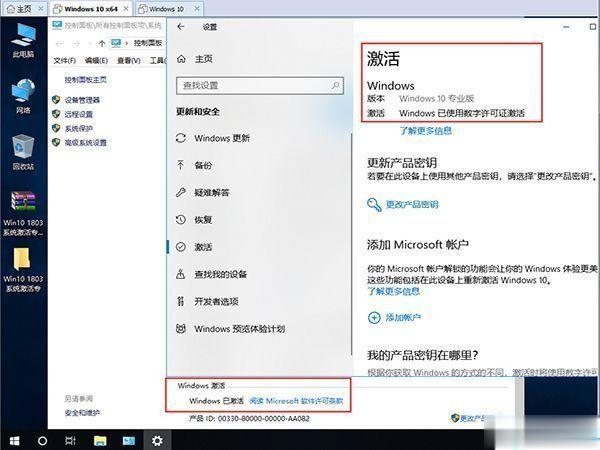This screenshot has height=450, width=600.
Task: Minimize the Settings window
Action: click(x=566, y=27)
